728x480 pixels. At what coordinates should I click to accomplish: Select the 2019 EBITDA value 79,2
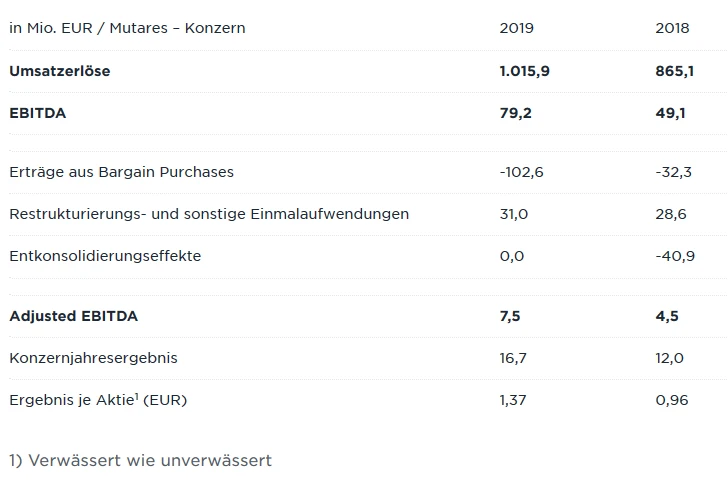coord(516,113)
